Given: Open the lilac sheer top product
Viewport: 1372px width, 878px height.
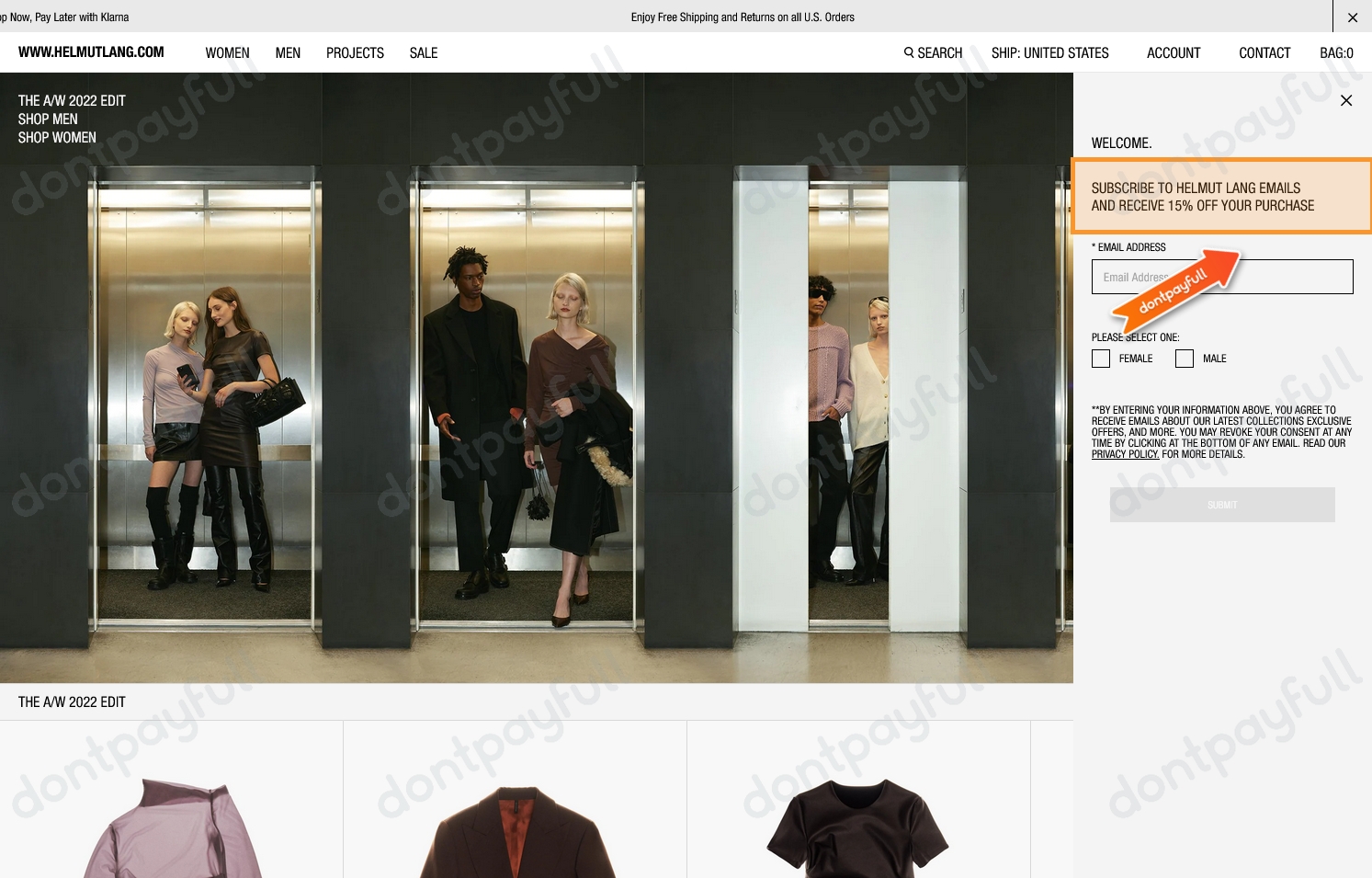Looking at the screenshot, I should coord(172,800).
